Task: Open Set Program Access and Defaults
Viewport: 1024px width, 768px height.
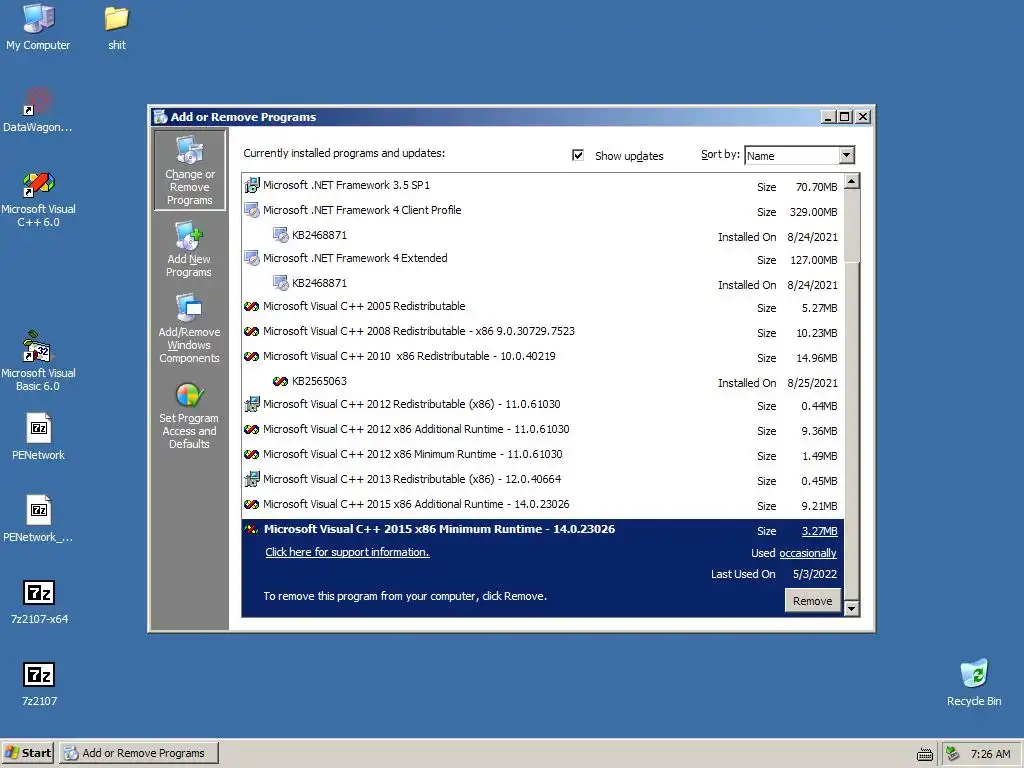Action: click(x=189, y=415)
